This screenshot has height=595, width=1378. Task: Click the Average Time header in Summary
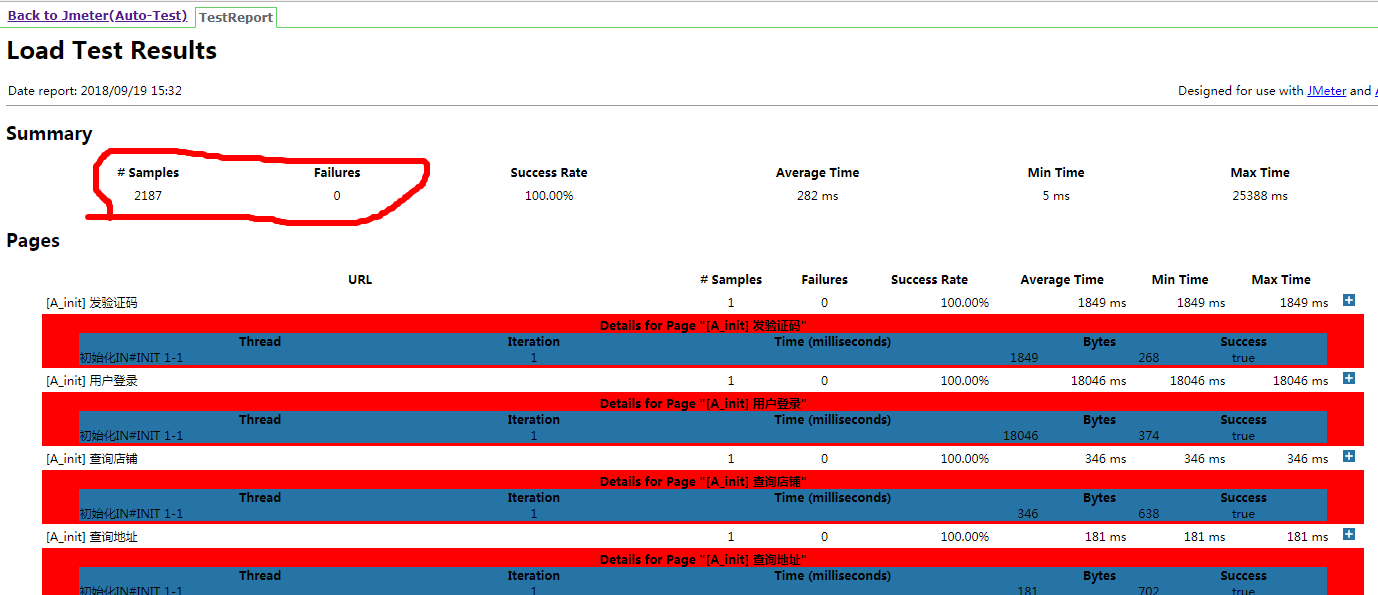[817, 173]
